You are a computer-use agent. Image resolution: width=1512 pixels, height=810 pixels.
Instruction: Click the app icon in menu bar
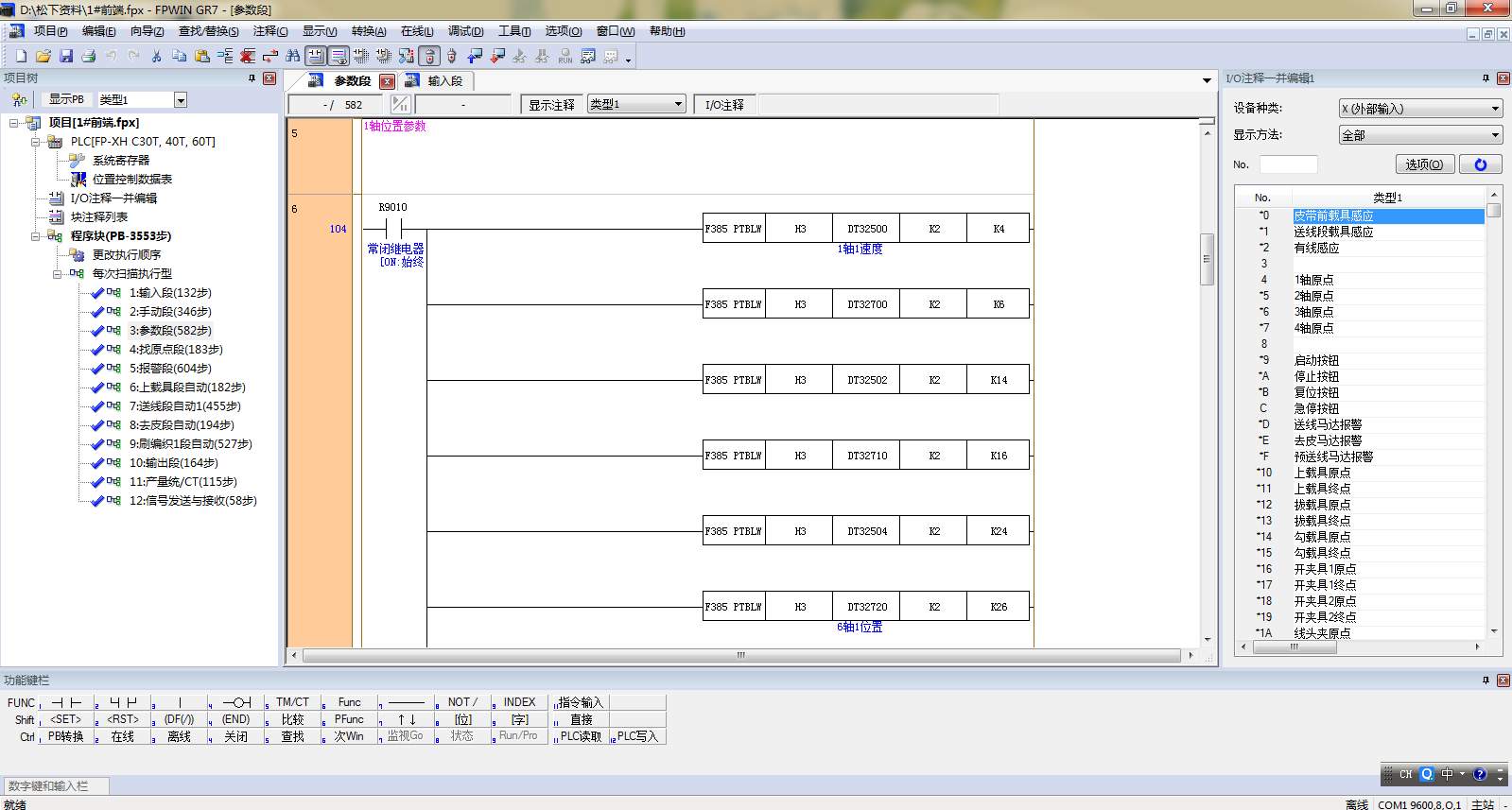pyautogui.click(x=16, y=31)
